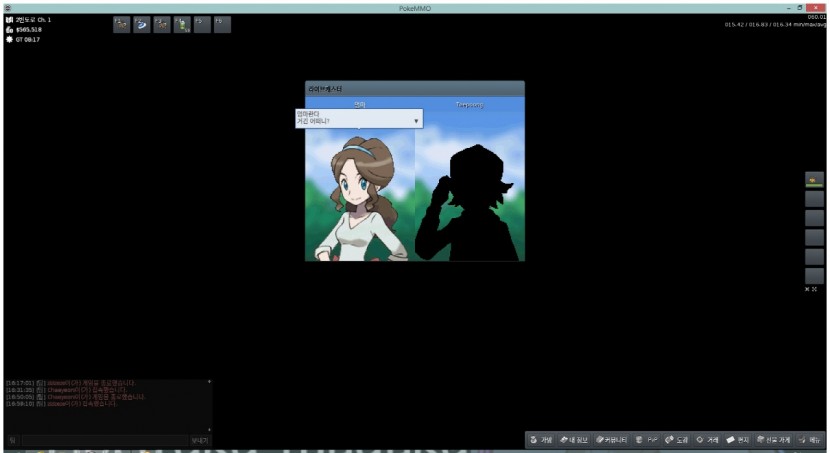The height and width of the screenshot is (453, 830).
Task: Advance dialogue with the down arrow
Action: pyautogui.click(x=416, y=121)
